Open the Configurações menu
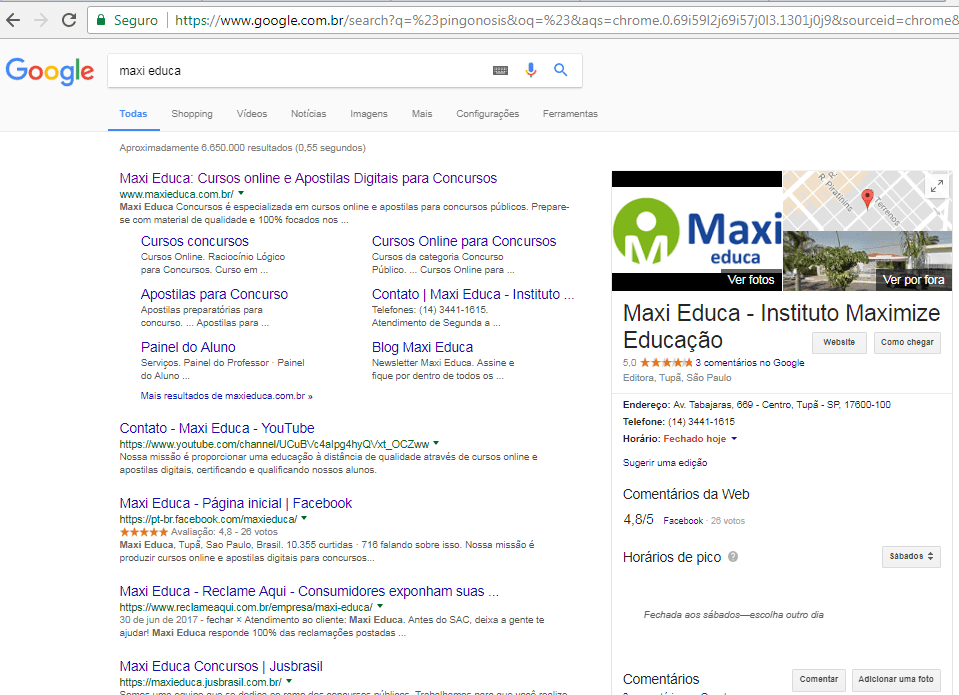Image resolution: width=959 pixels, height=695 pixels. 487,114
